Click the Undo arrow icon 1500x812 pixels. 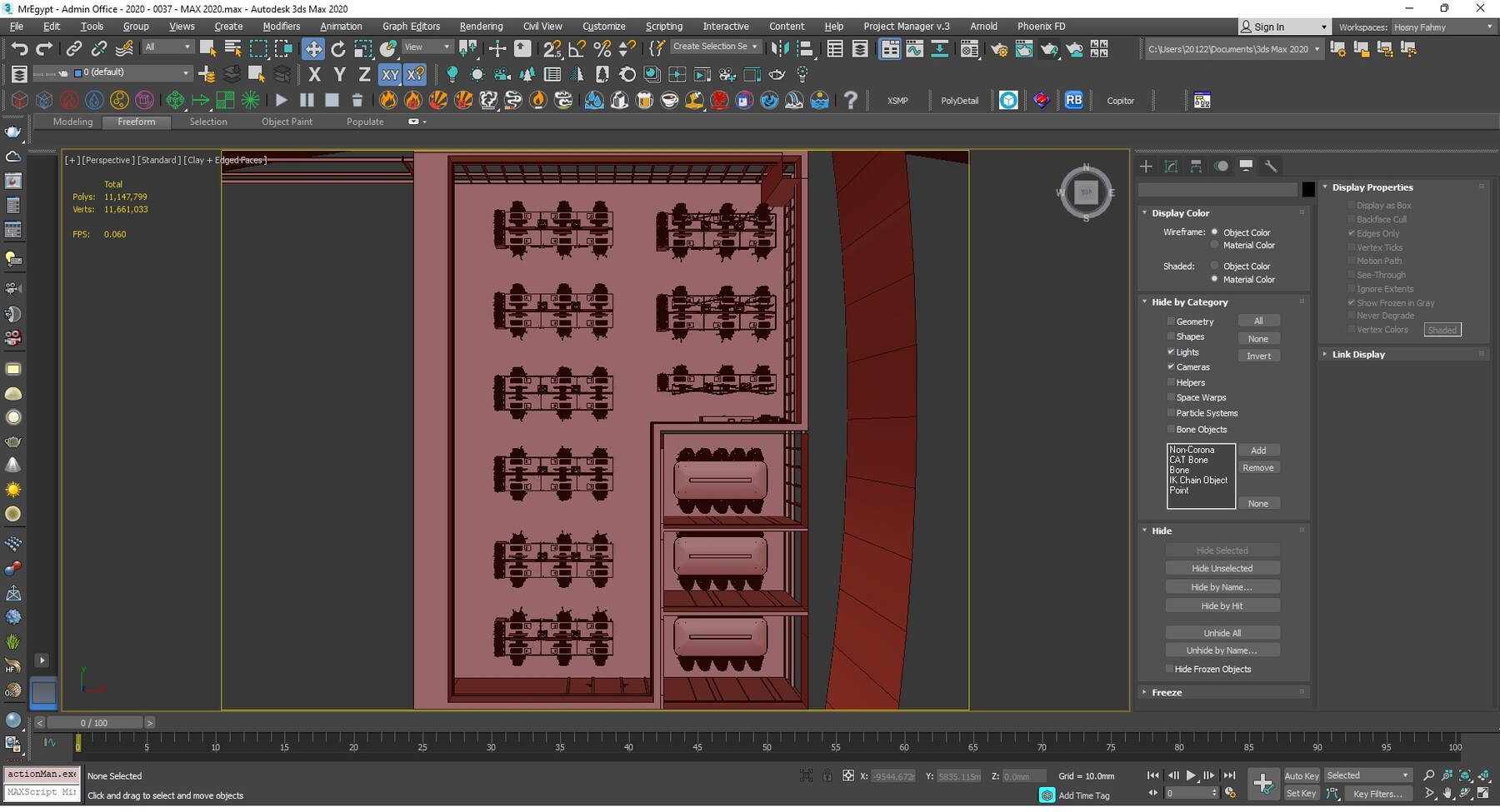[18, 49]
